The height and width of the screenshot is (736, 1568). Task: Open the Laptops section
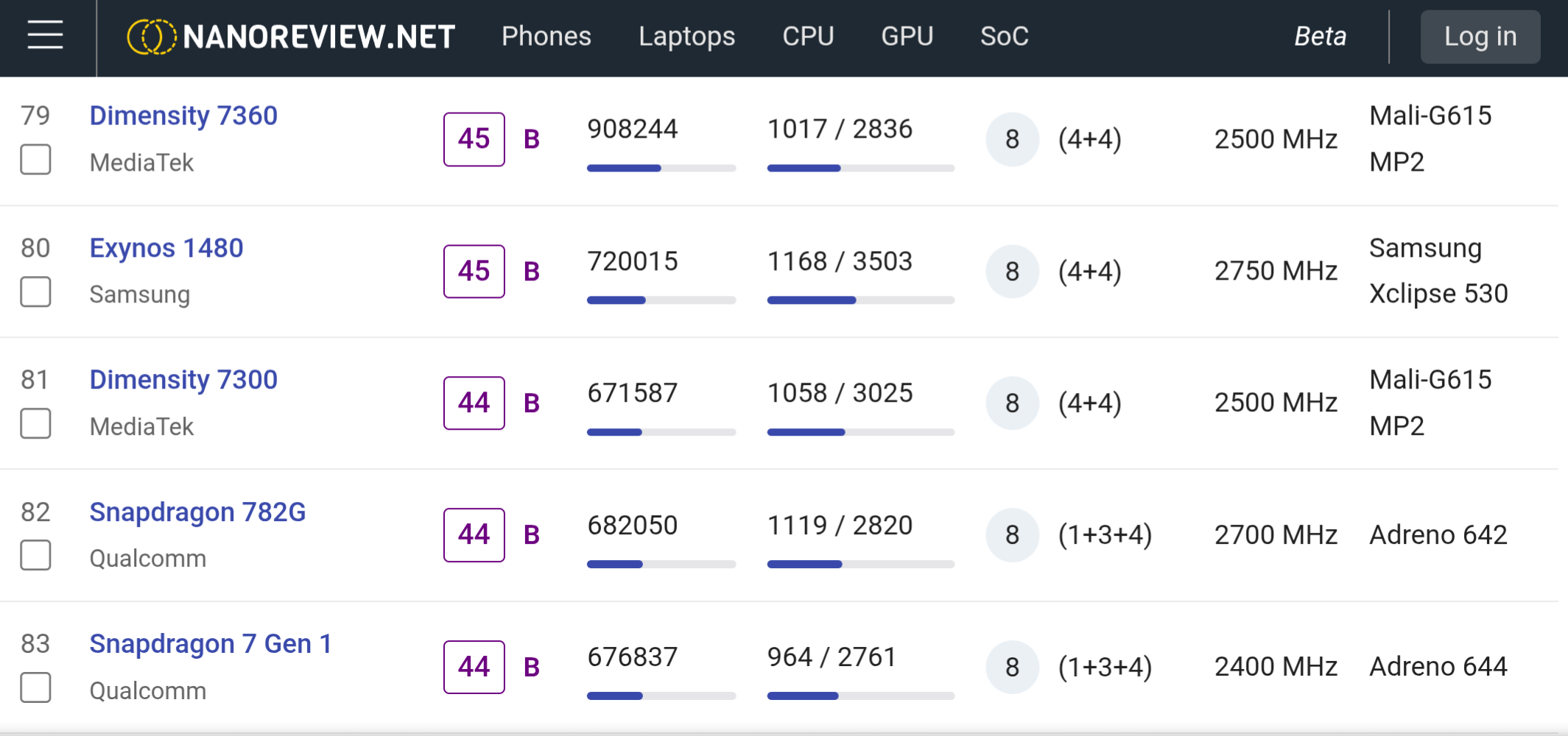click(x=686, y=36)
